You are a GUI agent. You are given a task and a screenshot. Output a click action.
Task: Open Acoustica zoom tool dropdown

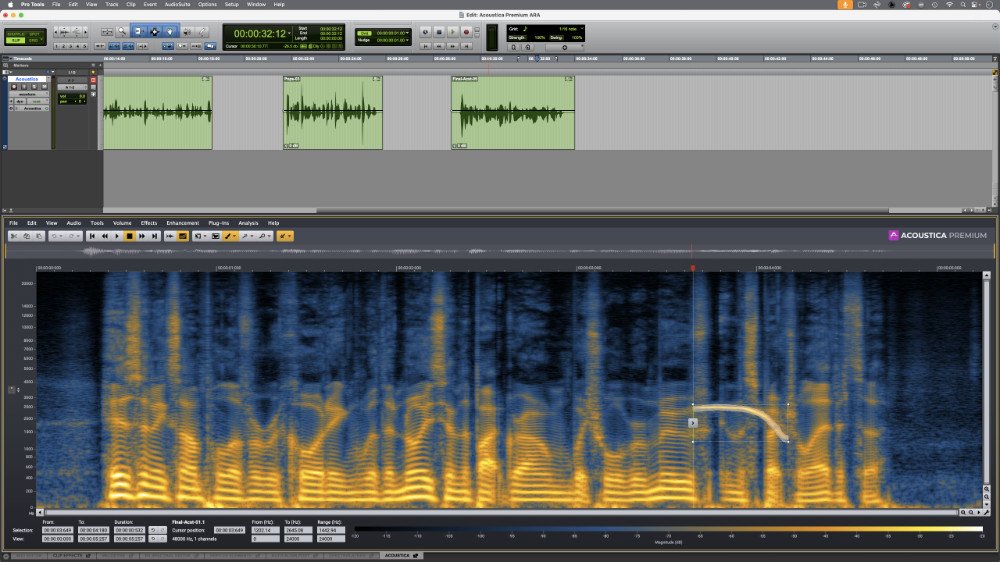269,236
